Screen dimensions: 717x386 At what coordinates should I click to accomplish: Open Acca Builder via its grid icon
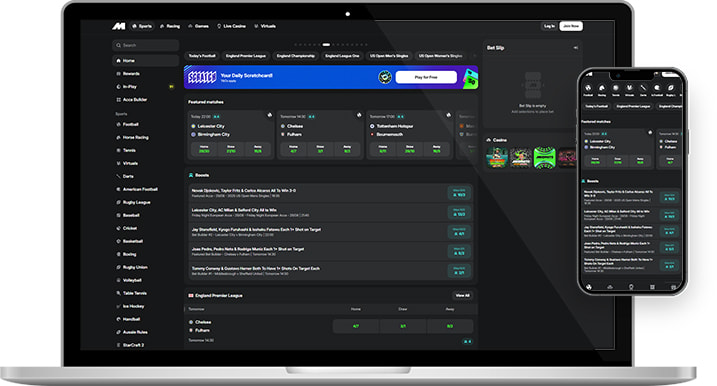[x=118, y=100]
